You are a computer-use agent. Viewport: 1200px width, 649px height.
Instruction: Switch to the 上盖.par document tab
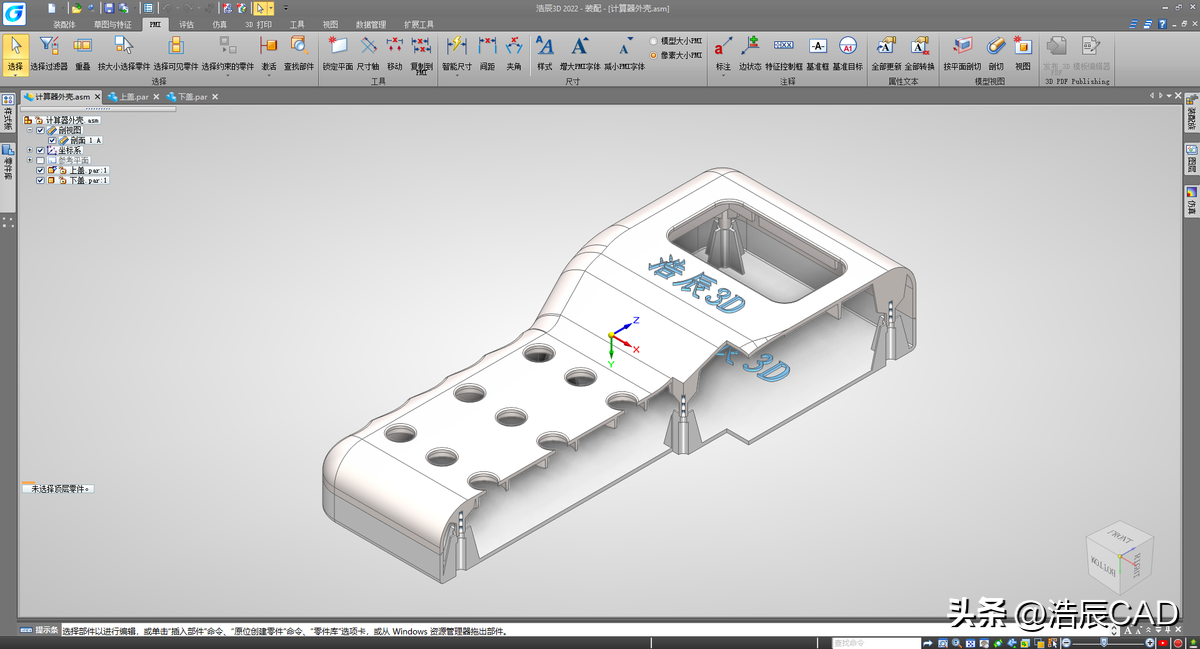coord(133,97)
